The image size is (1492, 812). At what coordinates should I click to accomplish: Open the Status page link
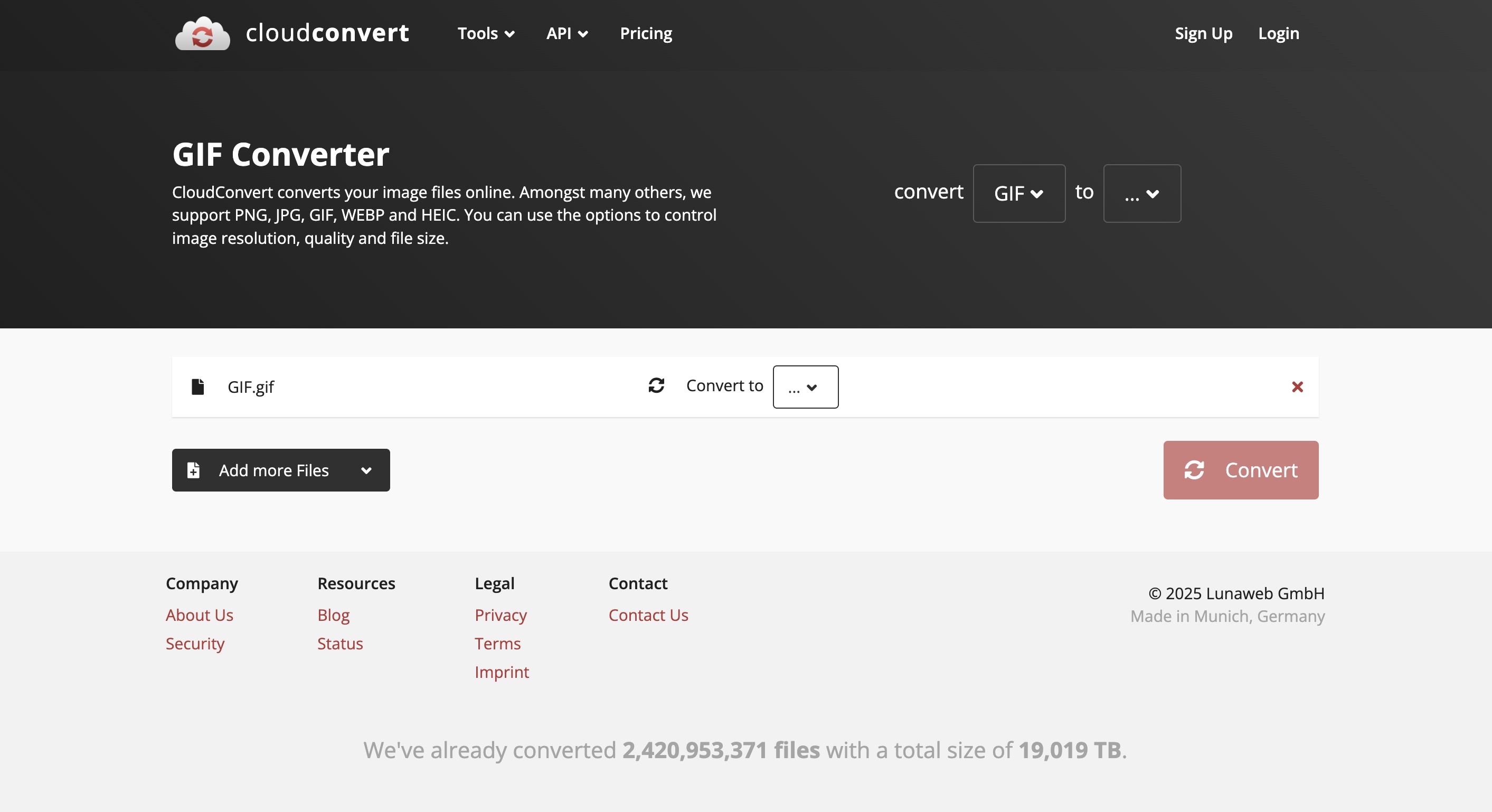tap(340, 644)
